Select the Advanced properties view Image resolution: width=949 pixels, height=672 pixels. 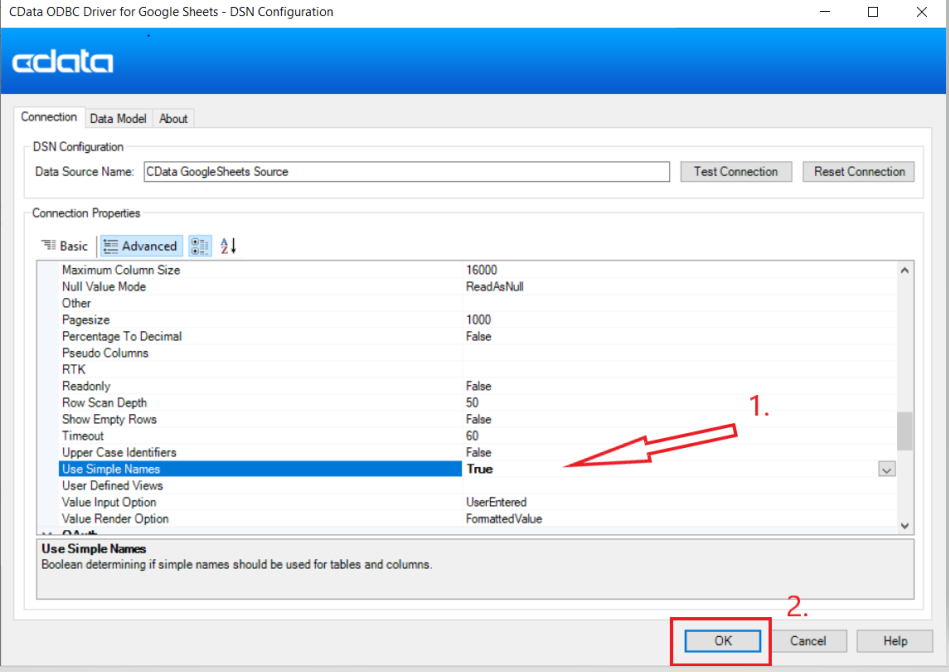(x=141, y=246)
